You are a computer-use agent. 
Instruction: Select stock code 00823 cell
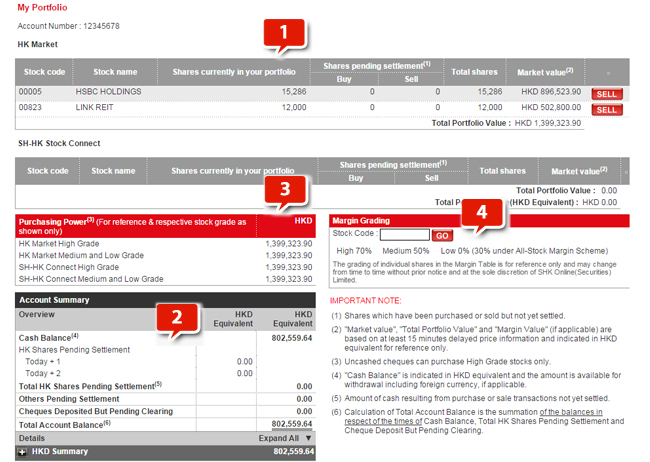click(30, 107)
